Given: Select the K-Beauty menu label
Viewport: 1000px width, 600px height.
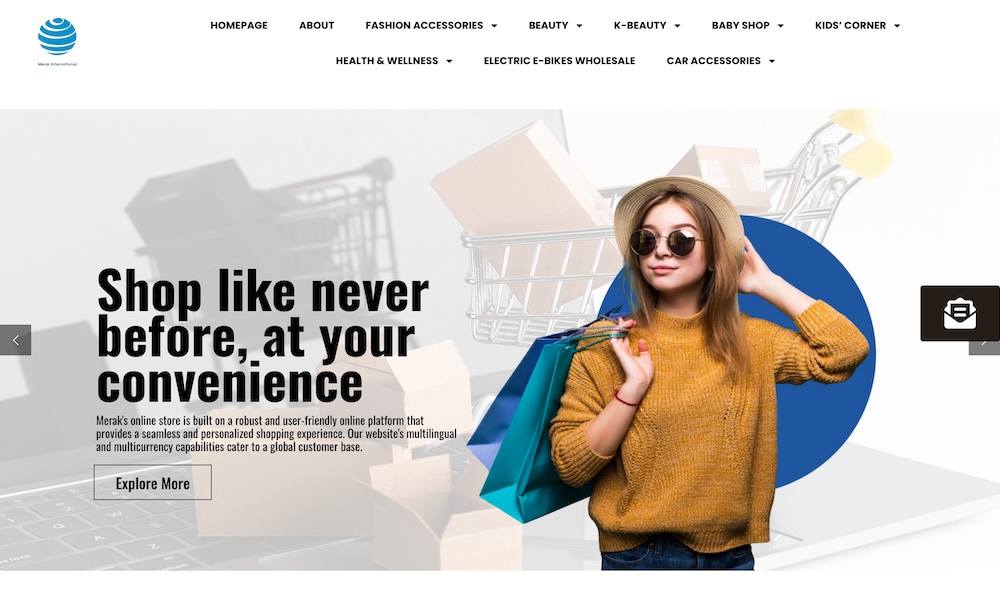Looking at the screenshot, I should (x=640, y=26).
